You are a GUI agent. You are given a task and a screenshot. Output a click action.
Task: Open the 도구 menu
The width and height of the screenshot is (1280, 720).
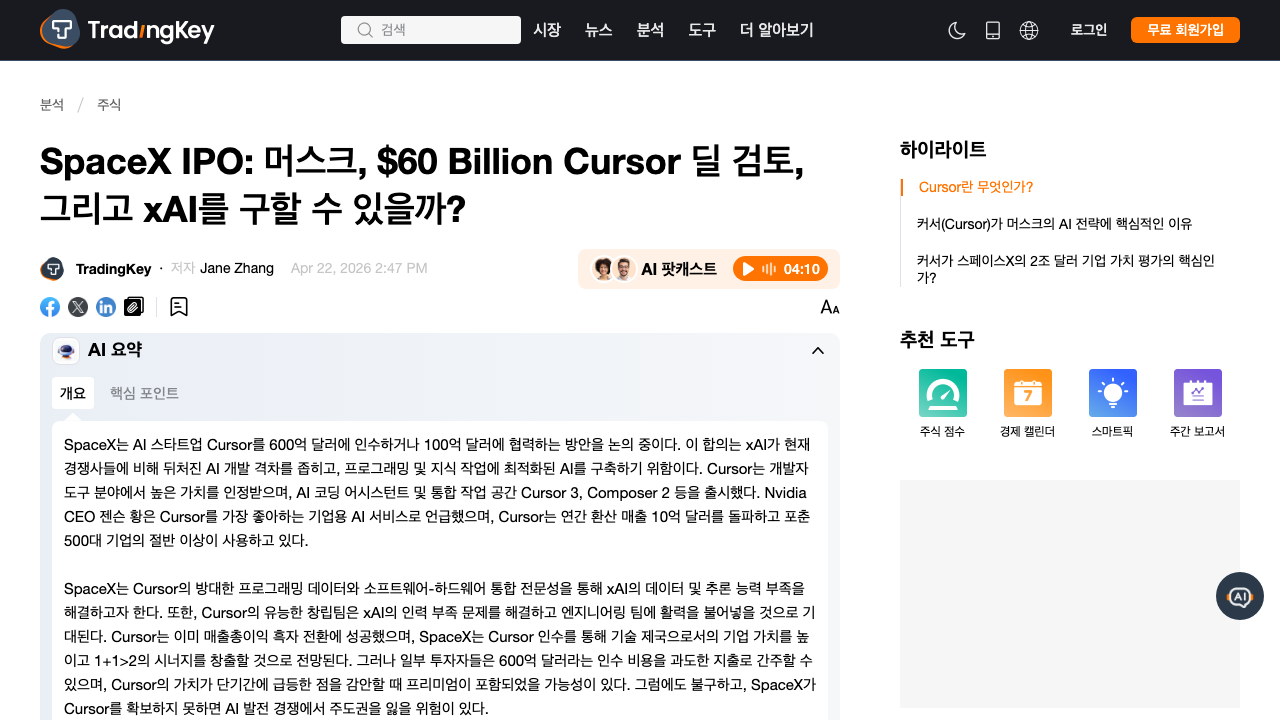point(702,30)
